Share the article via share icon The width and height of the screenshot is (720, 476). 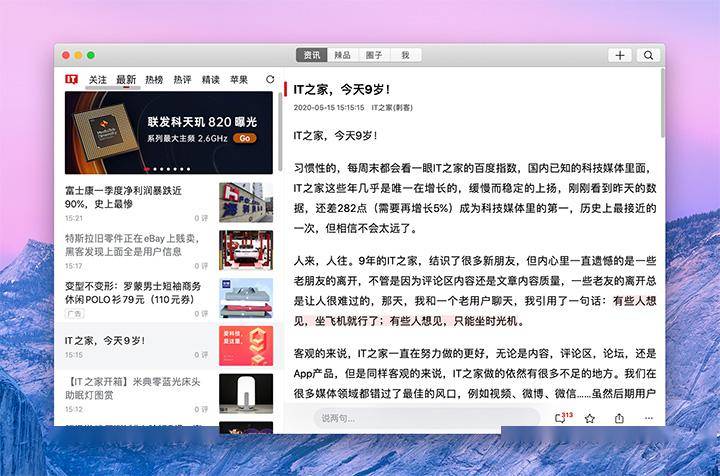[x=619, y=418]
